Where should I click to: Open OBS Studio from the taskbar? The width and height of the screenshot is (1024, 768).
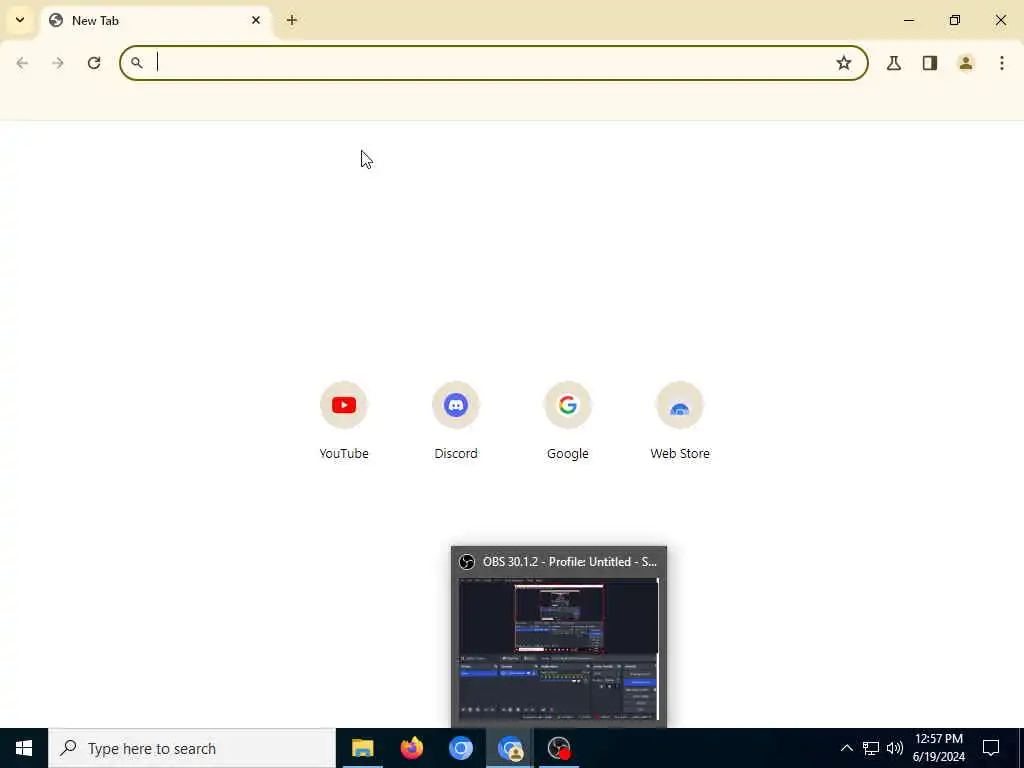point(559,748)
